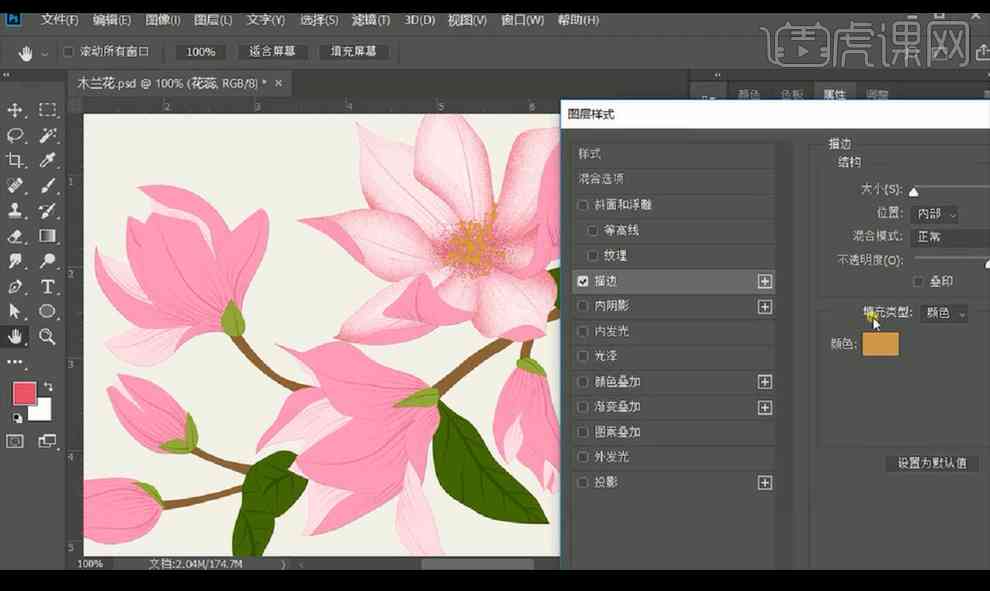Open the Edit menu
The width and height of the screenshot is (990, 591).
(111, 20)
